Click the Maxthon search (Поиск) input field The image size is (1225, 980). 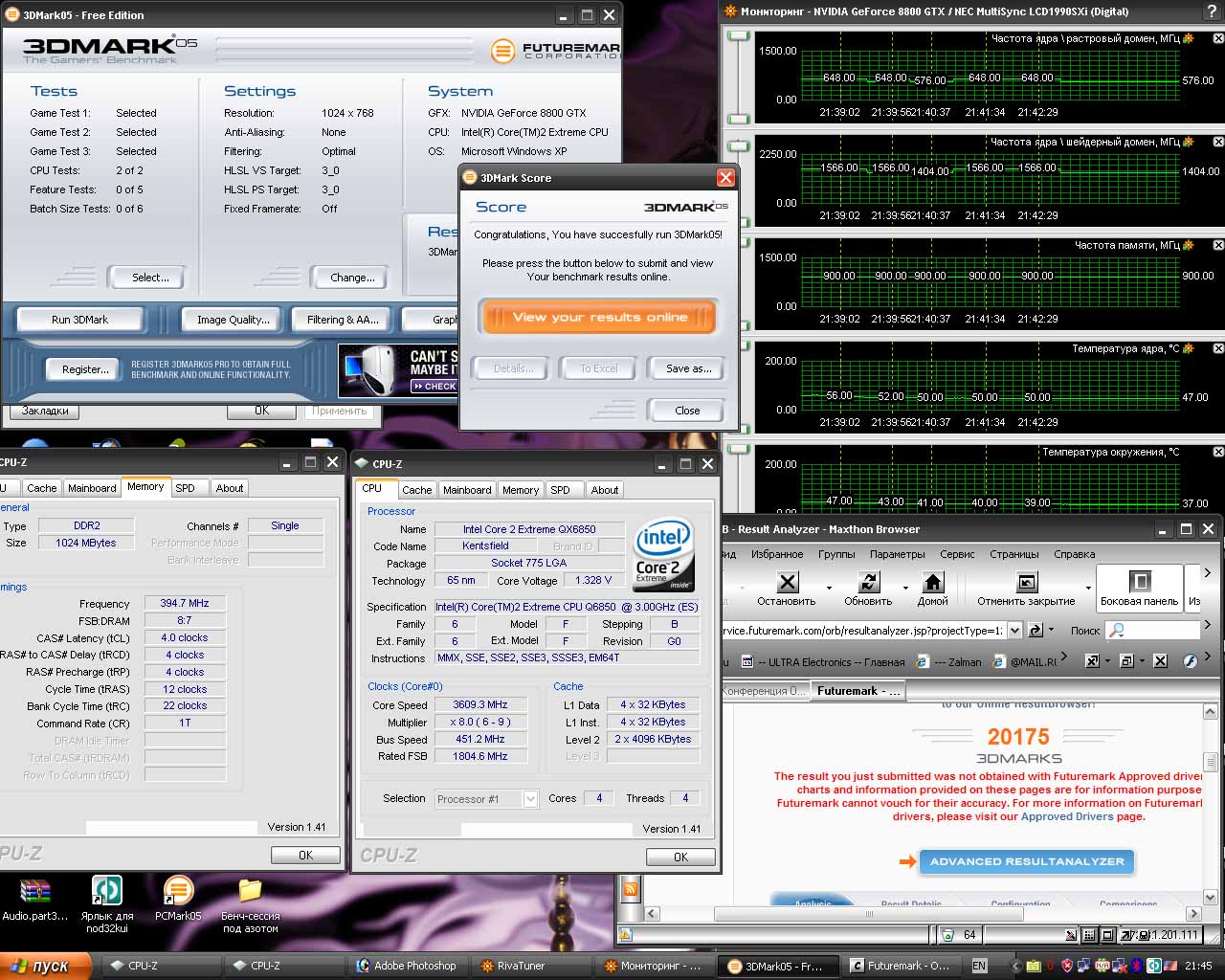click(1152, 630)
